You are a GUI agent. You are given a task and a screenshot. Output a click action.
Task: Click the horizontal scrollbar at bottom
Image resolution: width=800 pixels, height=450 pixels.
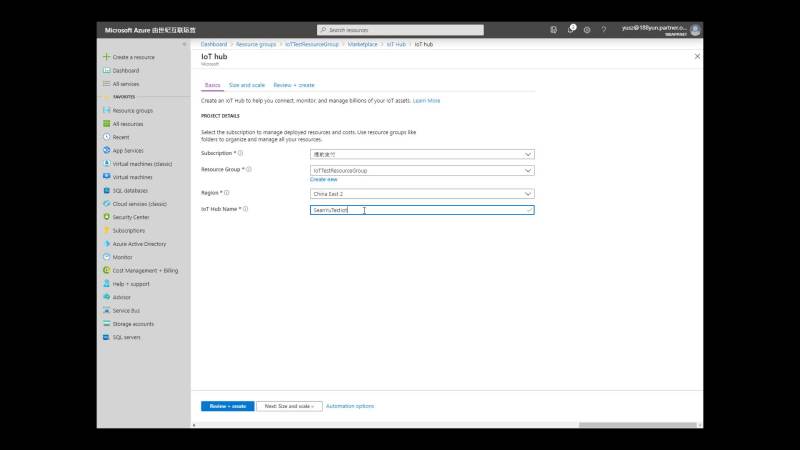click(x=638, y=425)
